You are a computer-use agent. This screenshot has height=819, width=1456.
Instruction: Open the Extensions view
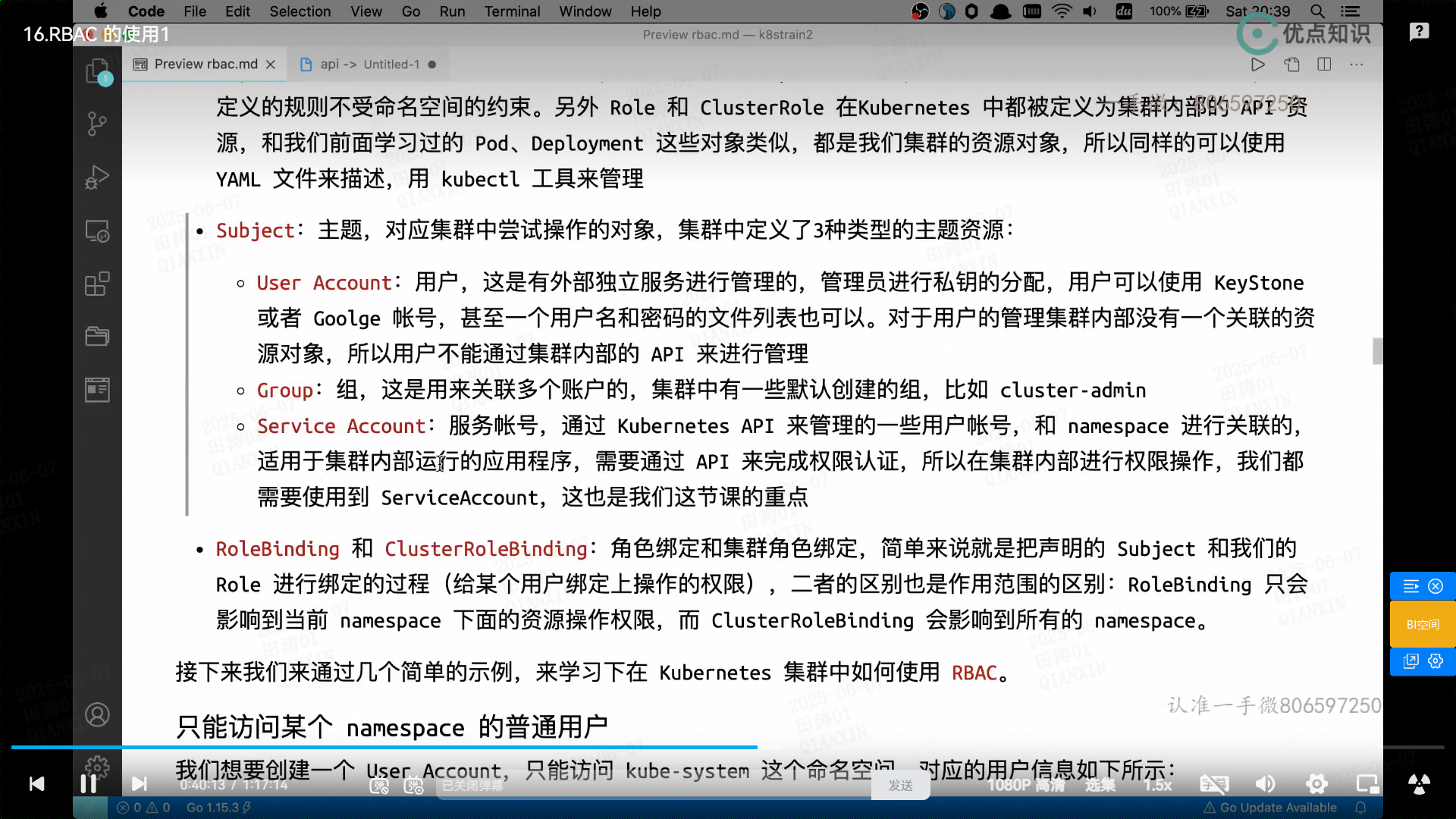pos(97,284)
